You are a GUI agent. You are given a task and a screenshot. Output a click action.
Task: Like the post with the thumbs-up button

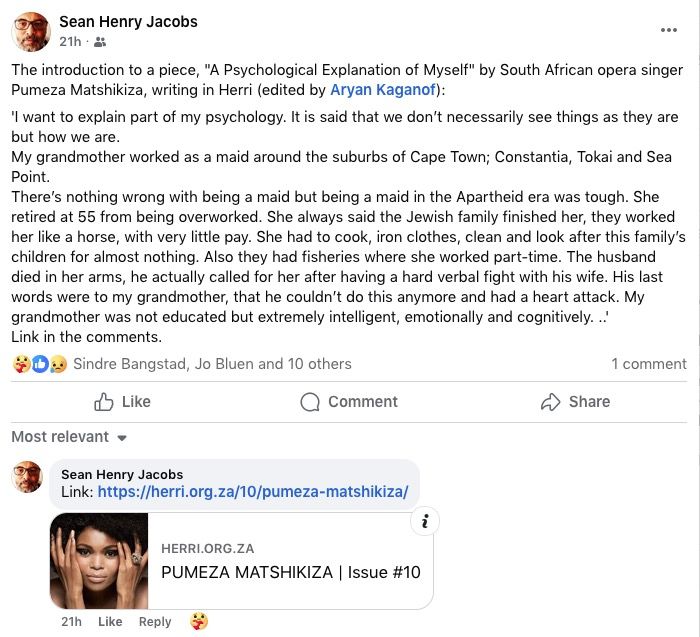pyautogui.click(x=122, y=402)
